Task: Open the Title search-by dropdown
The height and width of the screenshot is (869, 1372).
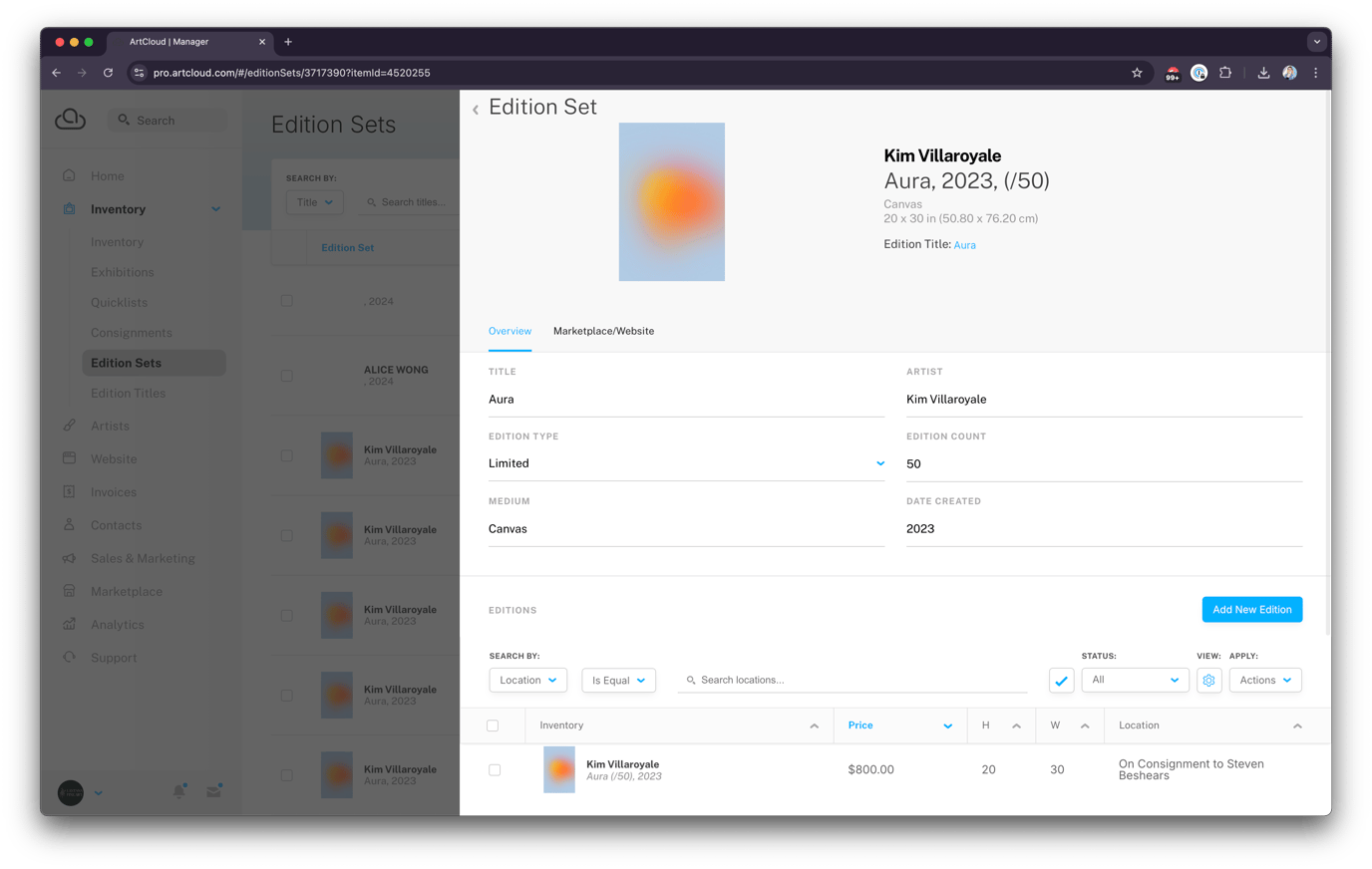Action: (315, 202)
